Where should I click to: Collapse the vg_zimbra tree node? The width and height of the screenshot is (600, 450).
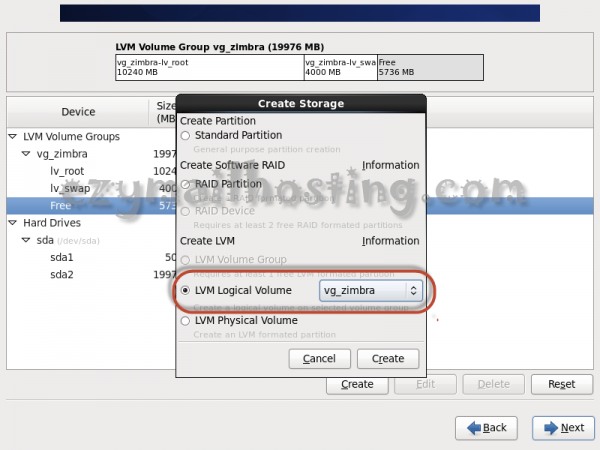26,154
